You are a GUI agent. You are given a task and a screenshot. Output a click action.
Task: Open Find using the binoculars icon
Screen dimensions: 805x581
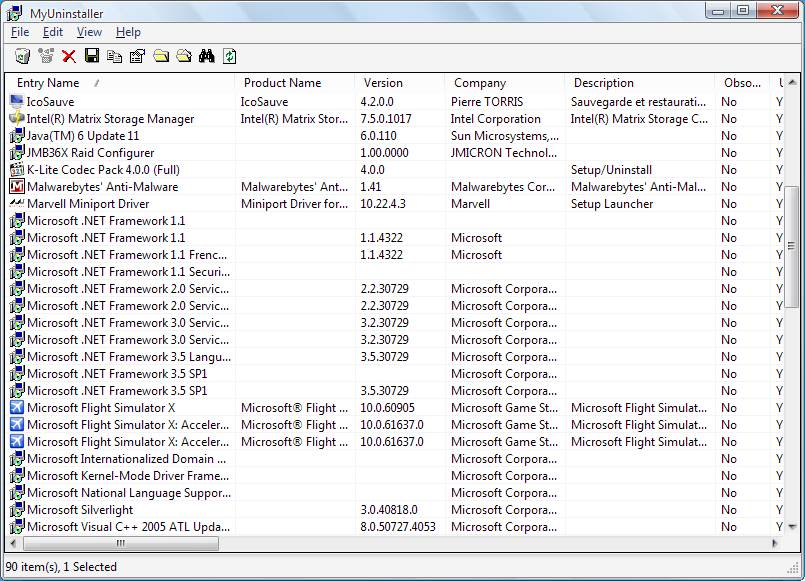pyautogui.click(x=206, y=56)
